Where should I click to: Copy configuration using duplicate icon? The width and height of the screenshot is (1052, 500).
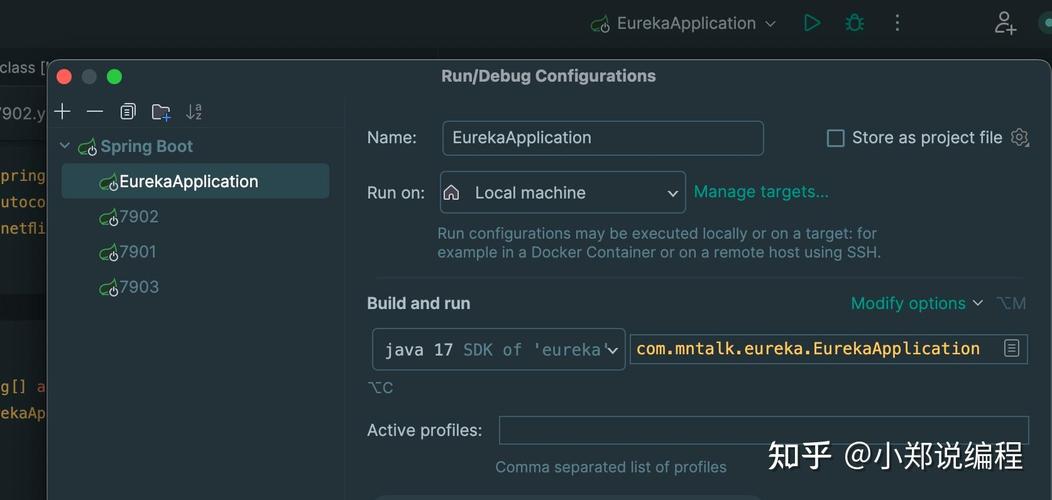(127, 111)
